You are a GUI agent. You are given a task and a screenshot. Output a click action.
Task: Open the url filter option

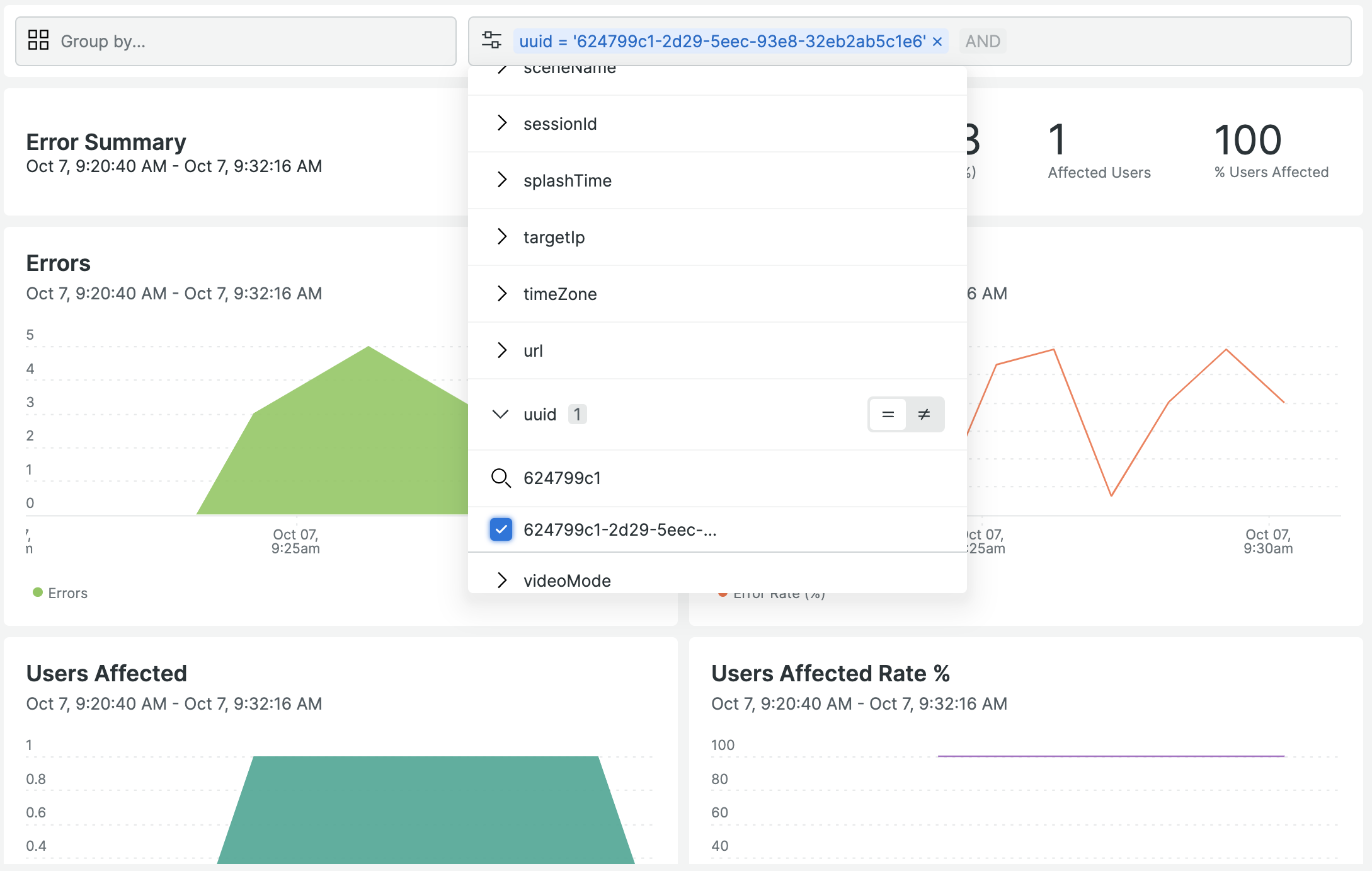[x=533, y=350]
